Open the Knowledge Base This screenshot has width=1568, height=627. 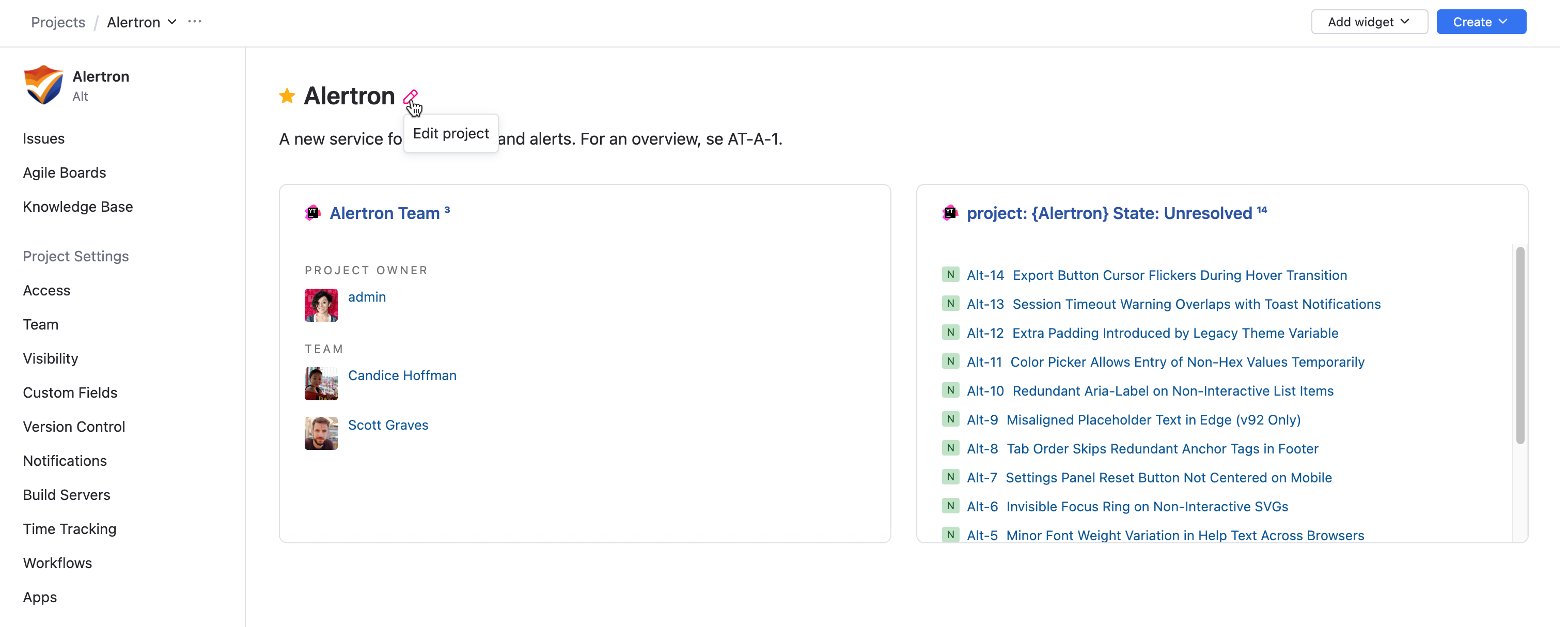pos(78,207)
